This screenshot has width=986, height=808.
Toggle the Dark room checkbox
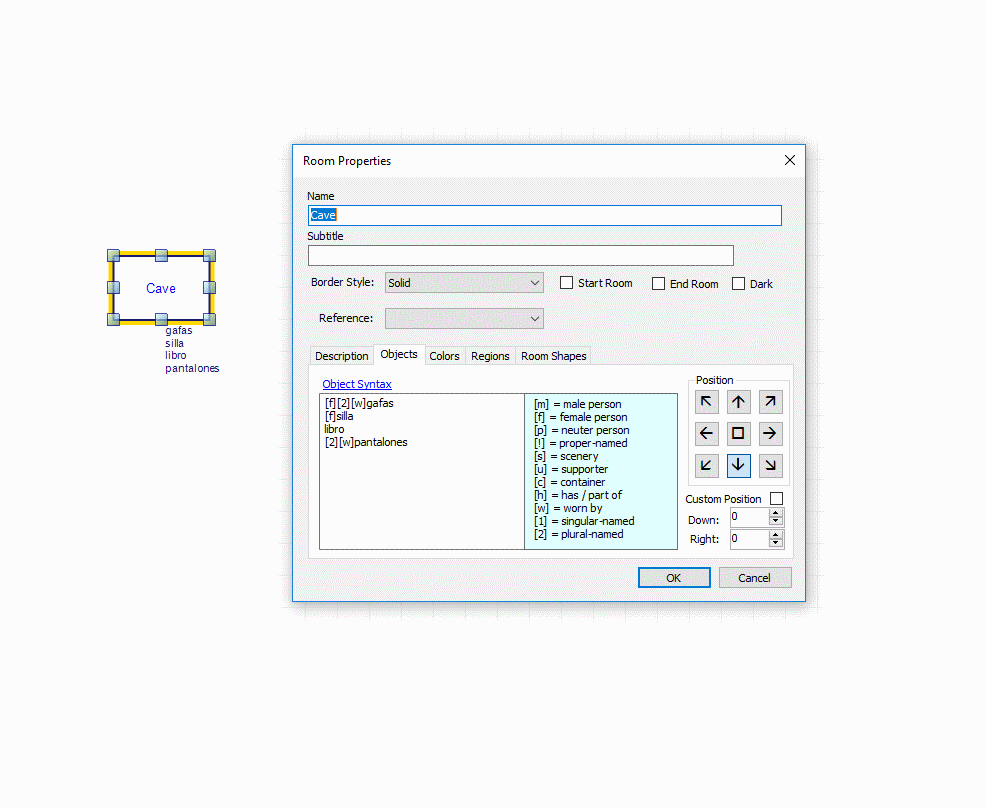tap(739, 284)
